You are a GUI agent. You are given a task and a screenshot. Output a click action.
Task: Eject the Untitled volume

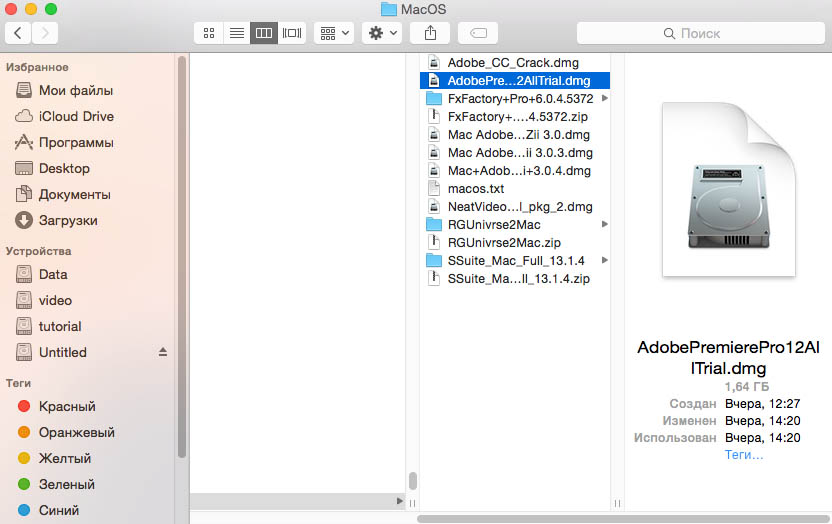(x=163, y=352)
